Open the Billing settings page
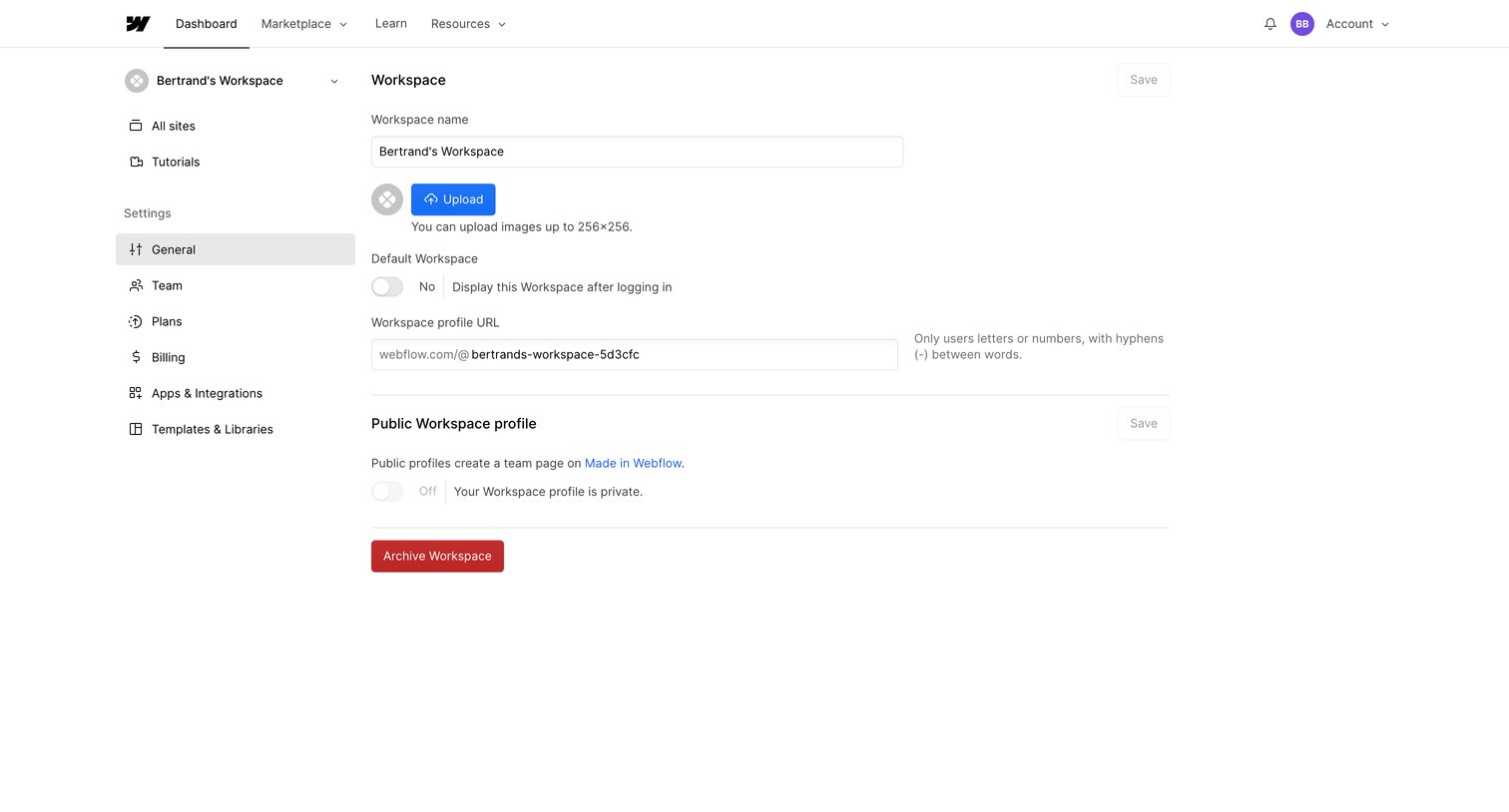1509x812 pixels. coord(236,357)
